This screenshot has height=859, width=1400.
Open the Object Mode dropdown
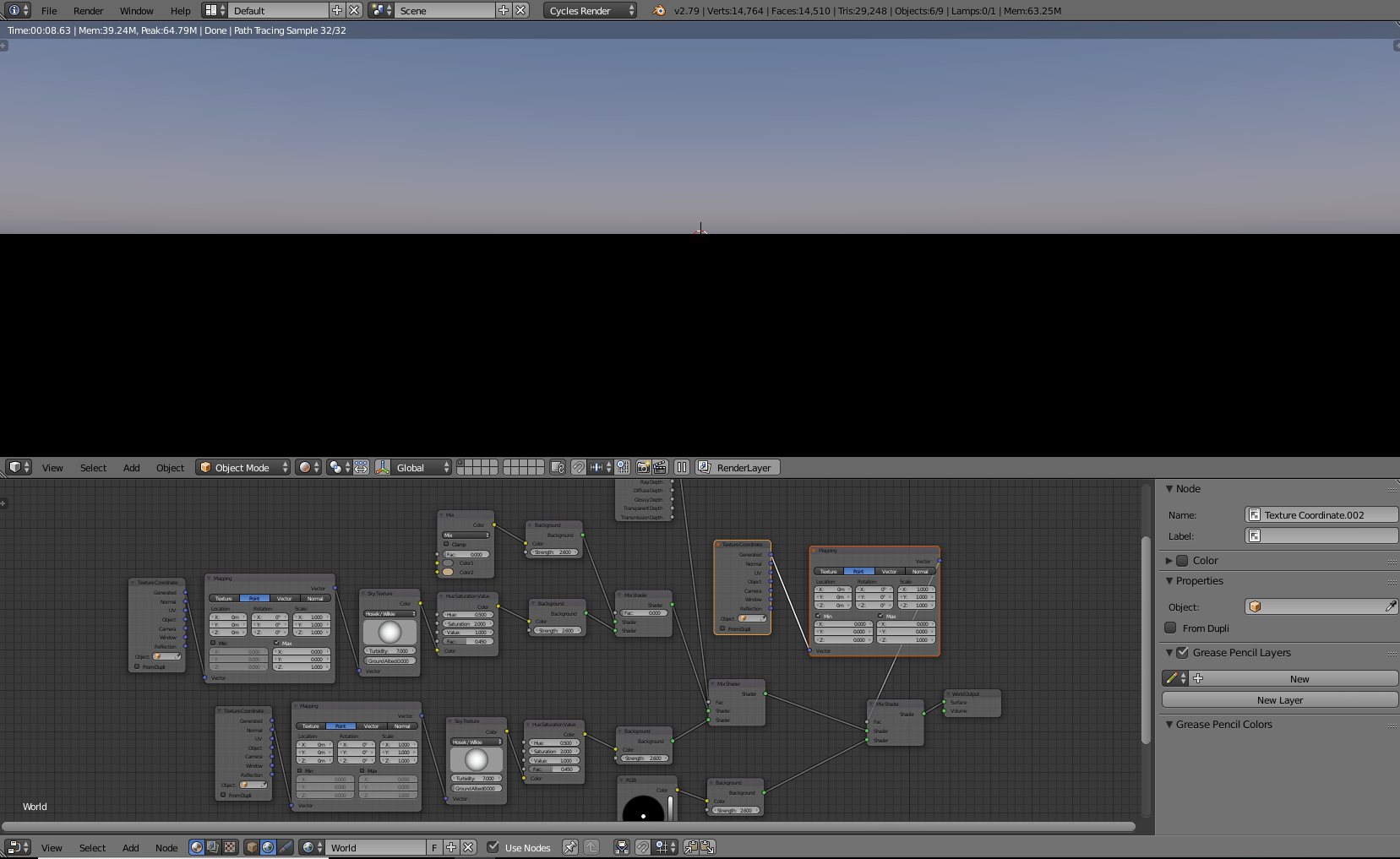242,467
